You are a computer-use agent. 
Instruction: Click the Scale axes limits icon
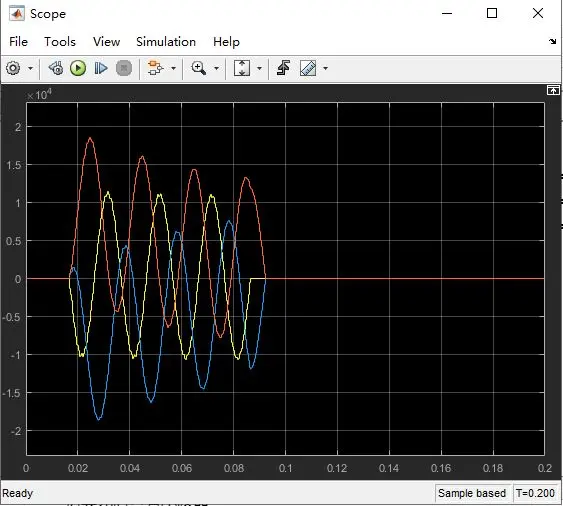point(242,68)
